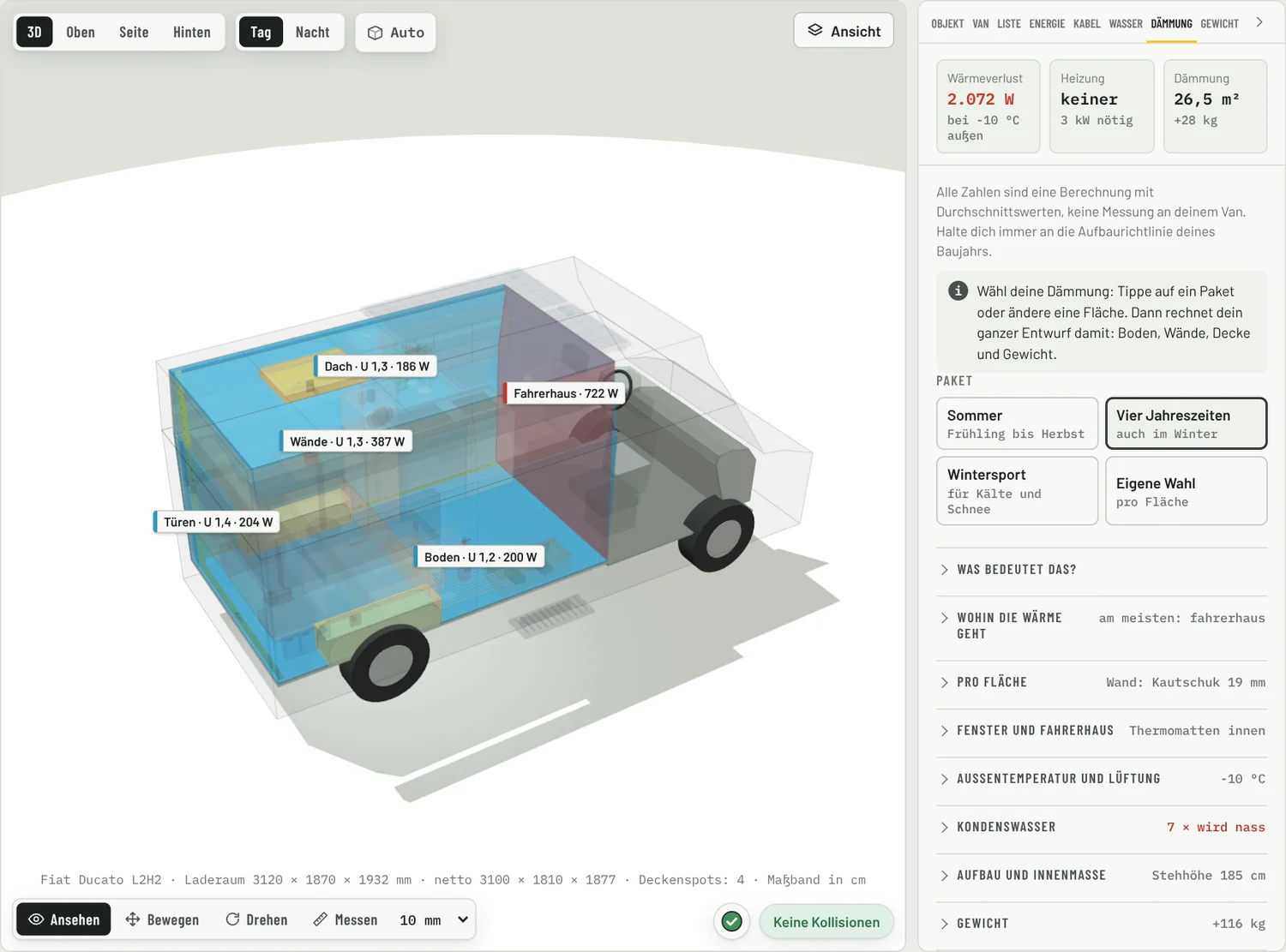Click the Wärmeverlust 2.072 W card

988,106
